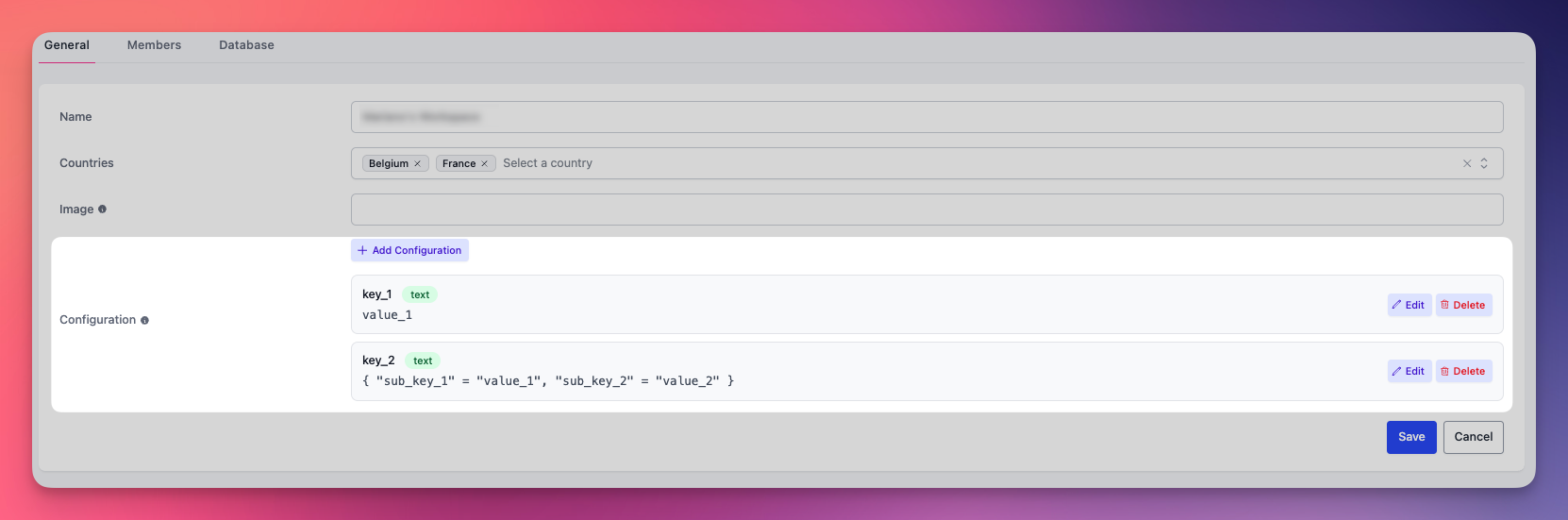Click the Image info icon
The image size is (1568, 520).
point(103,210)
